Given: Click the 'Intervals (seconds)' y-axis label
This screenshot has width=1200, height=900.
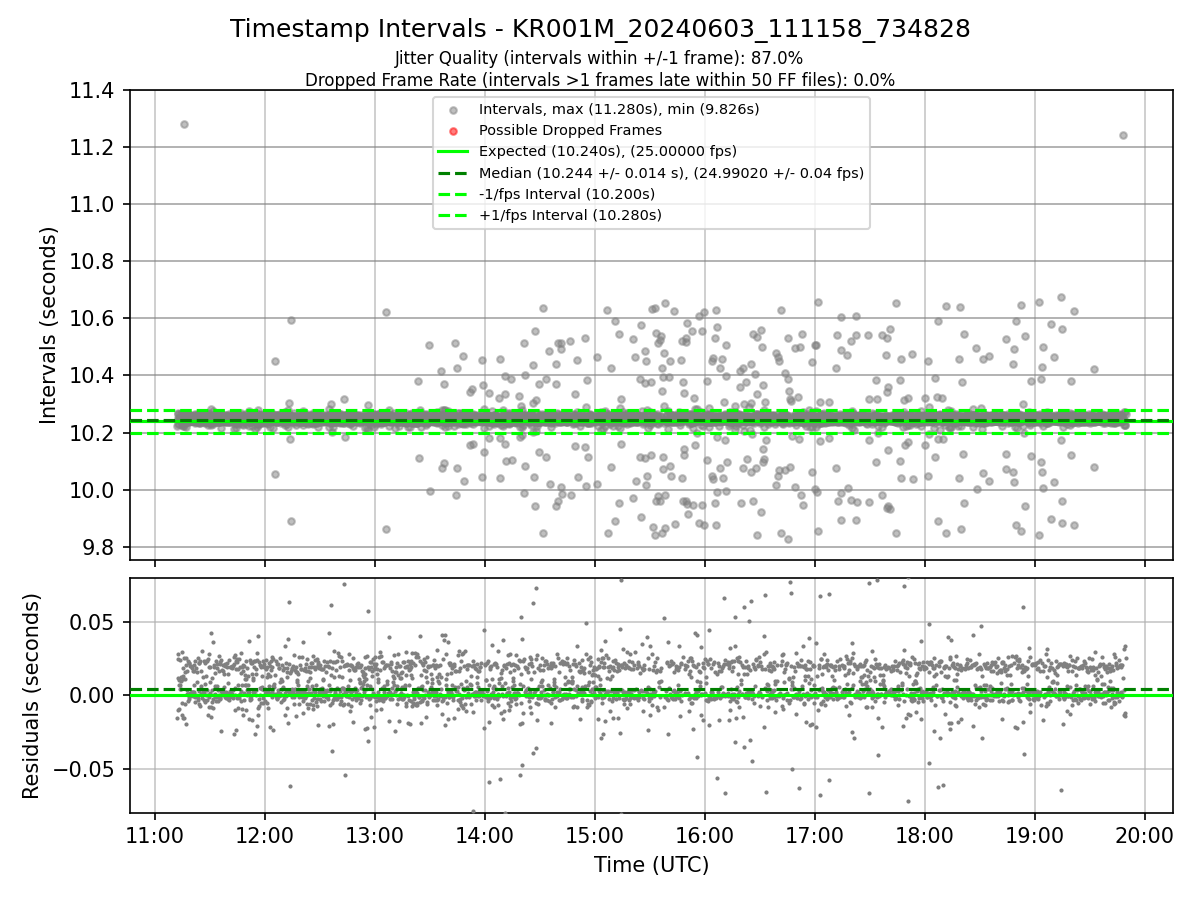Looking at the screenshot, I should coord(49,325).
